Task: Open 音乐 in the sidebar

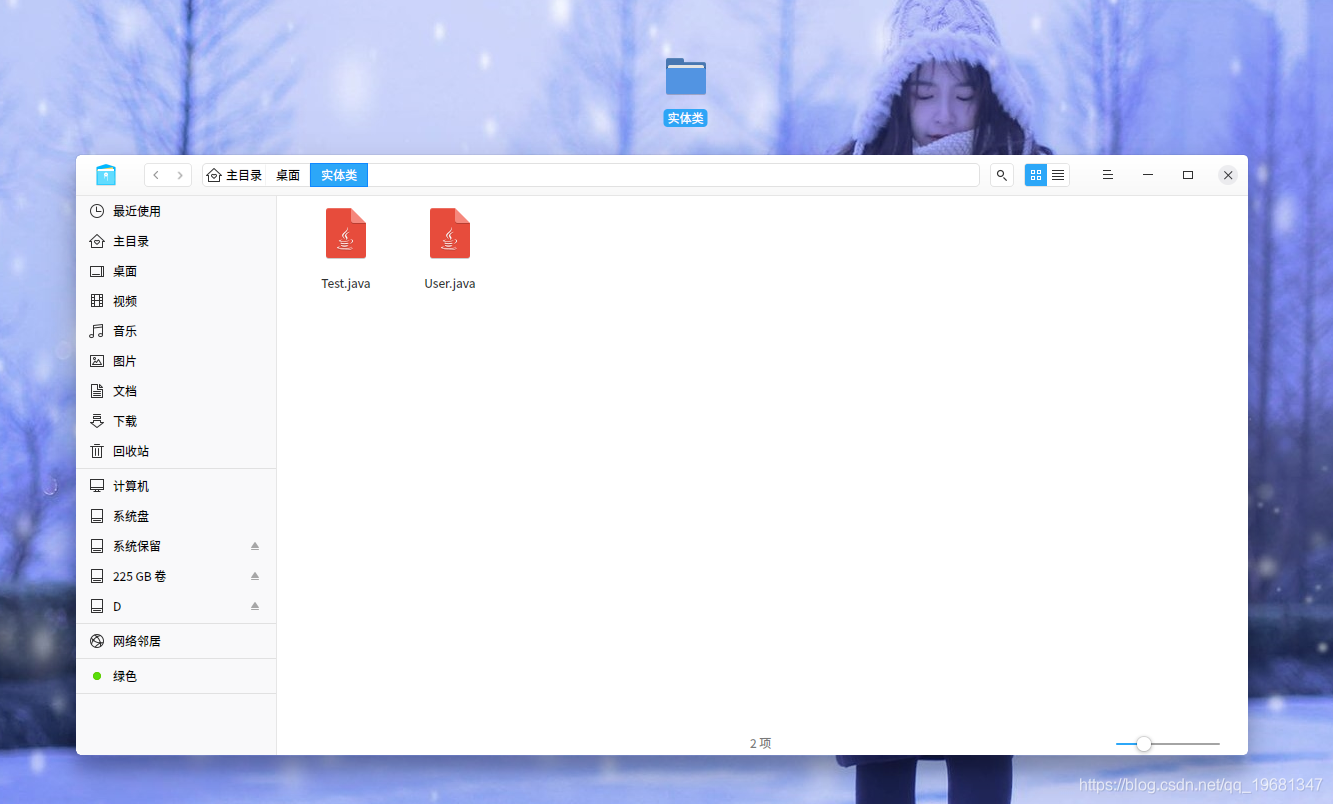Action: point(176,331)
